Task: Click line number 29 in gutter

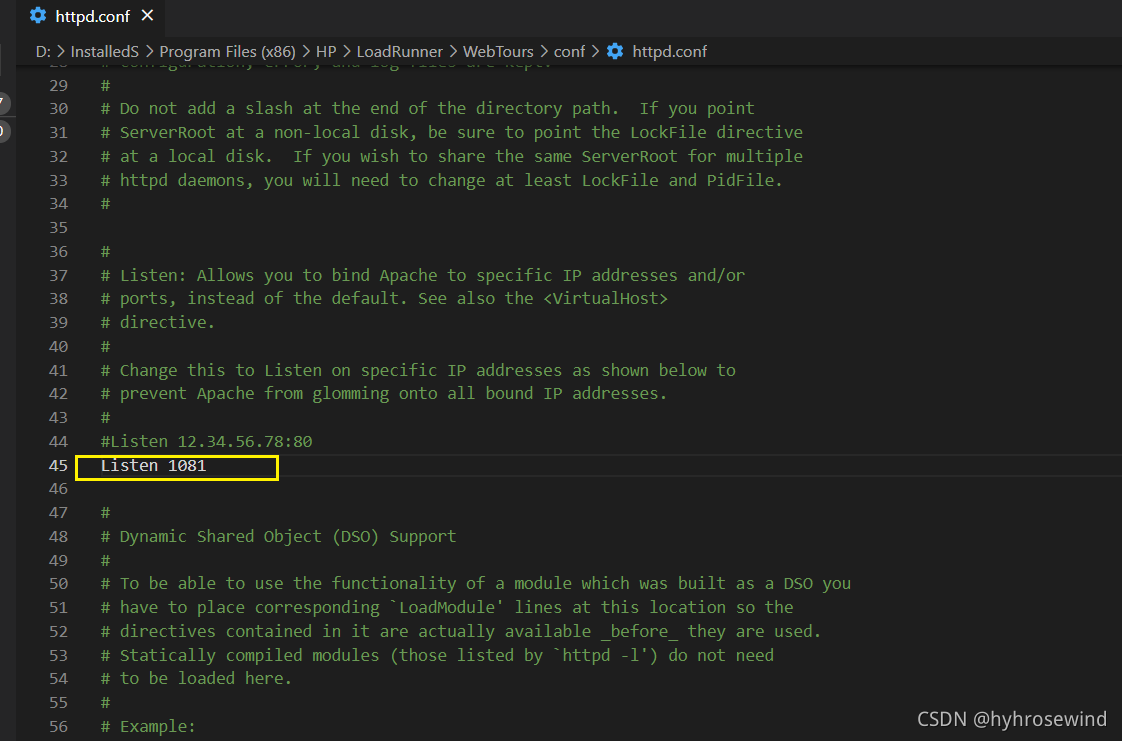Action: pyautogui.click(x=58, y=85)
